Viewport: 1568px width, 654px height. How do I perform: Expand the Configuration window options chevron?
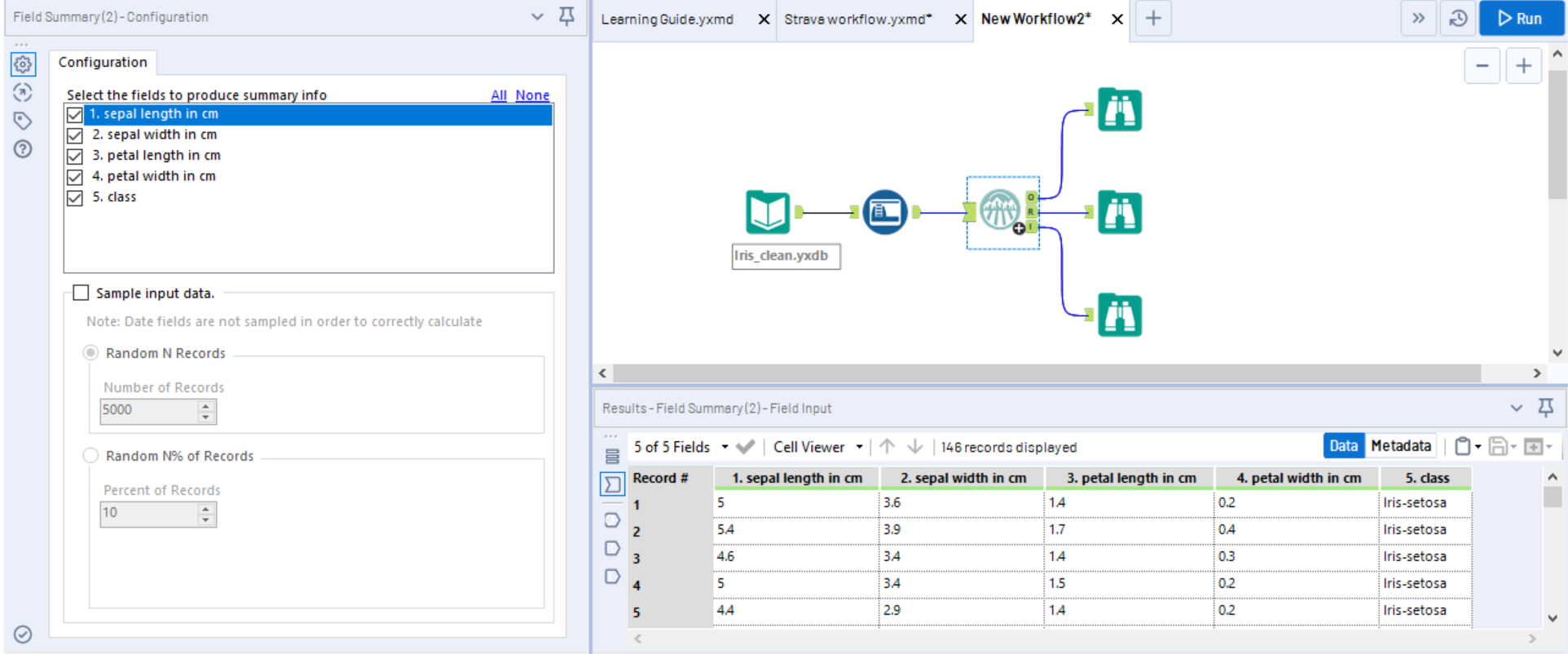click(537, 16)
